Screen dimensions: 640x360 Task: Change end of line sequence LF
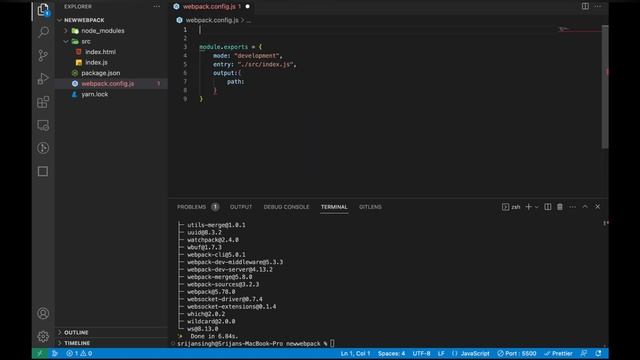coord(441,353)
